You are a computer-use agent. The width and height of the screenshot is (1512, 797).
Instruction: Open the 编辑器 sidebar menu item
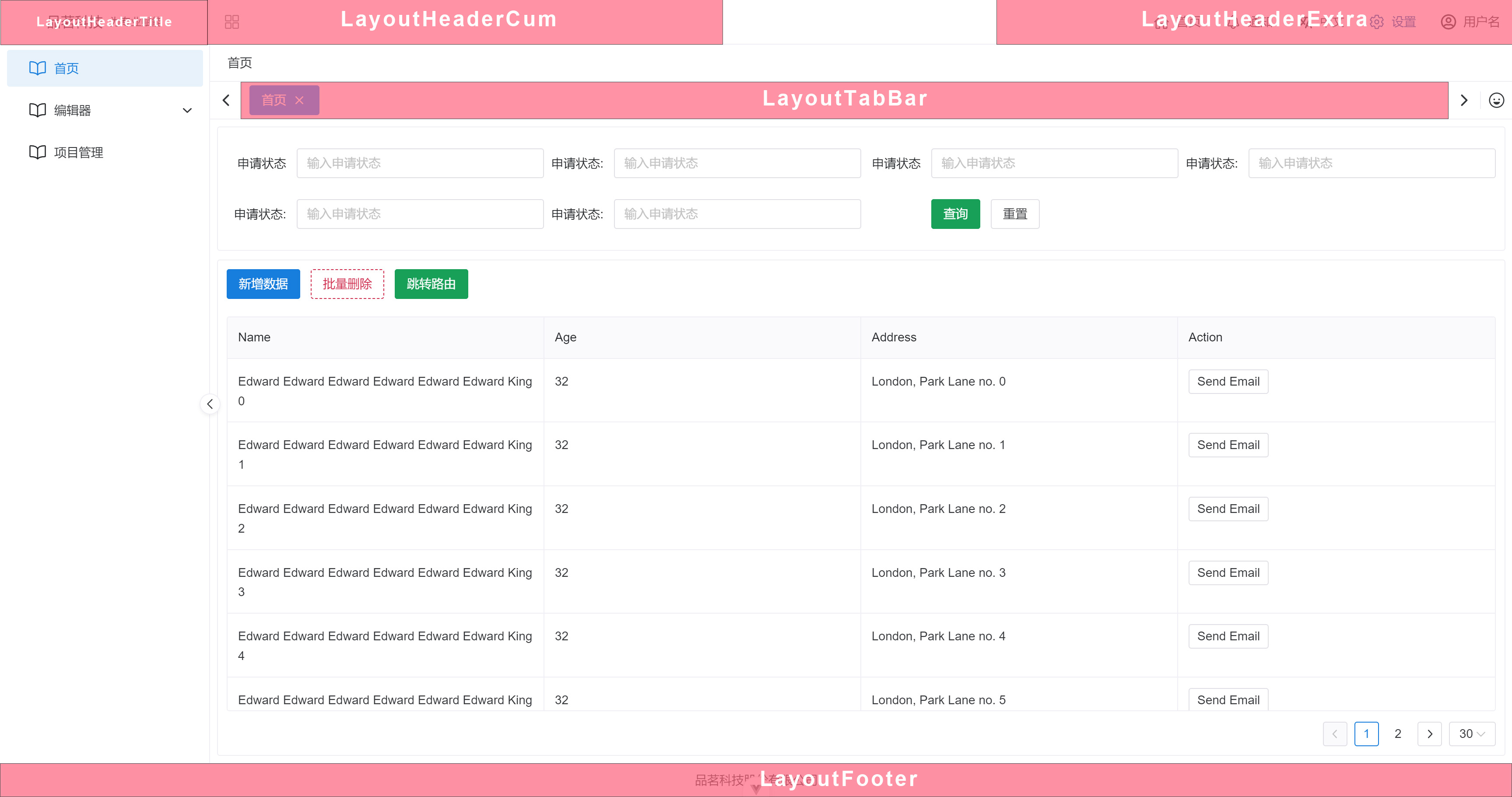105,110
